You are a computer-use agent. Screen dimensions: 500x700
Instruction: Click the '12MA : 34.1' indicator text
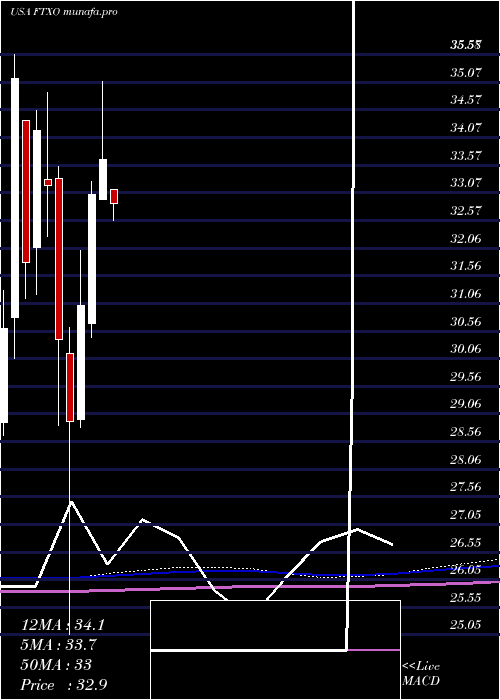63,625
